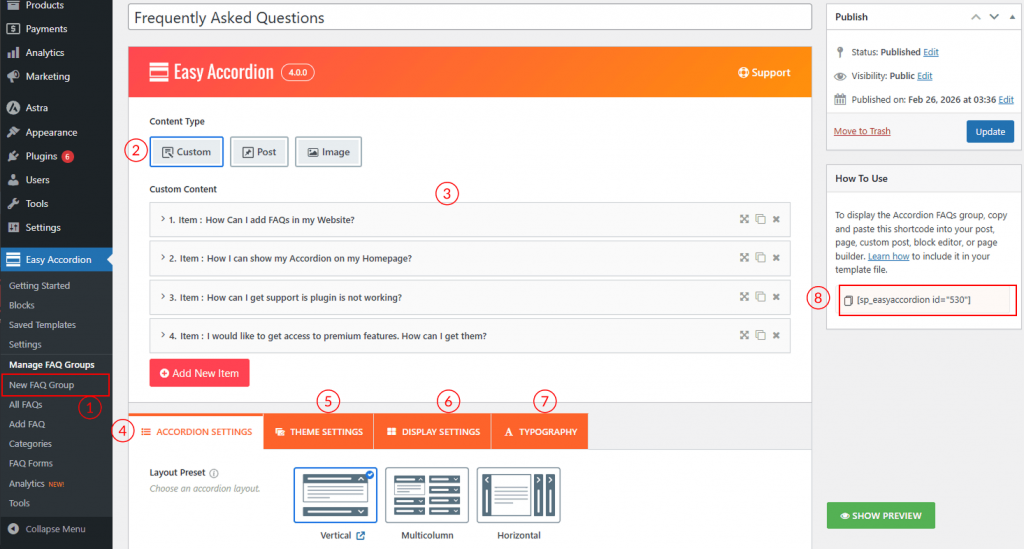
Task: Click the clone icon on fourth item
Action: [x=760, y=335]
